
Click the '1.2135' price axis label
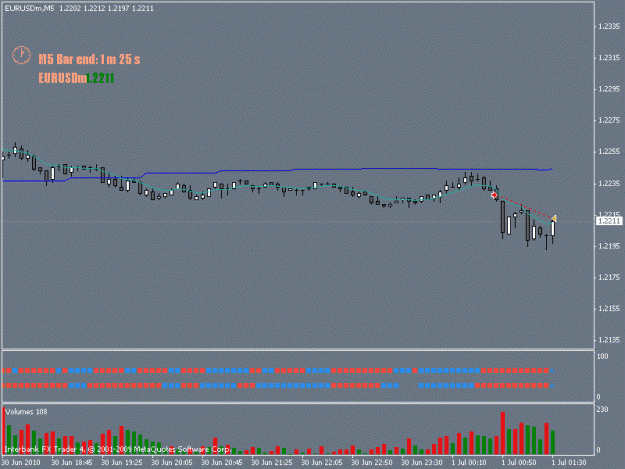609,340
